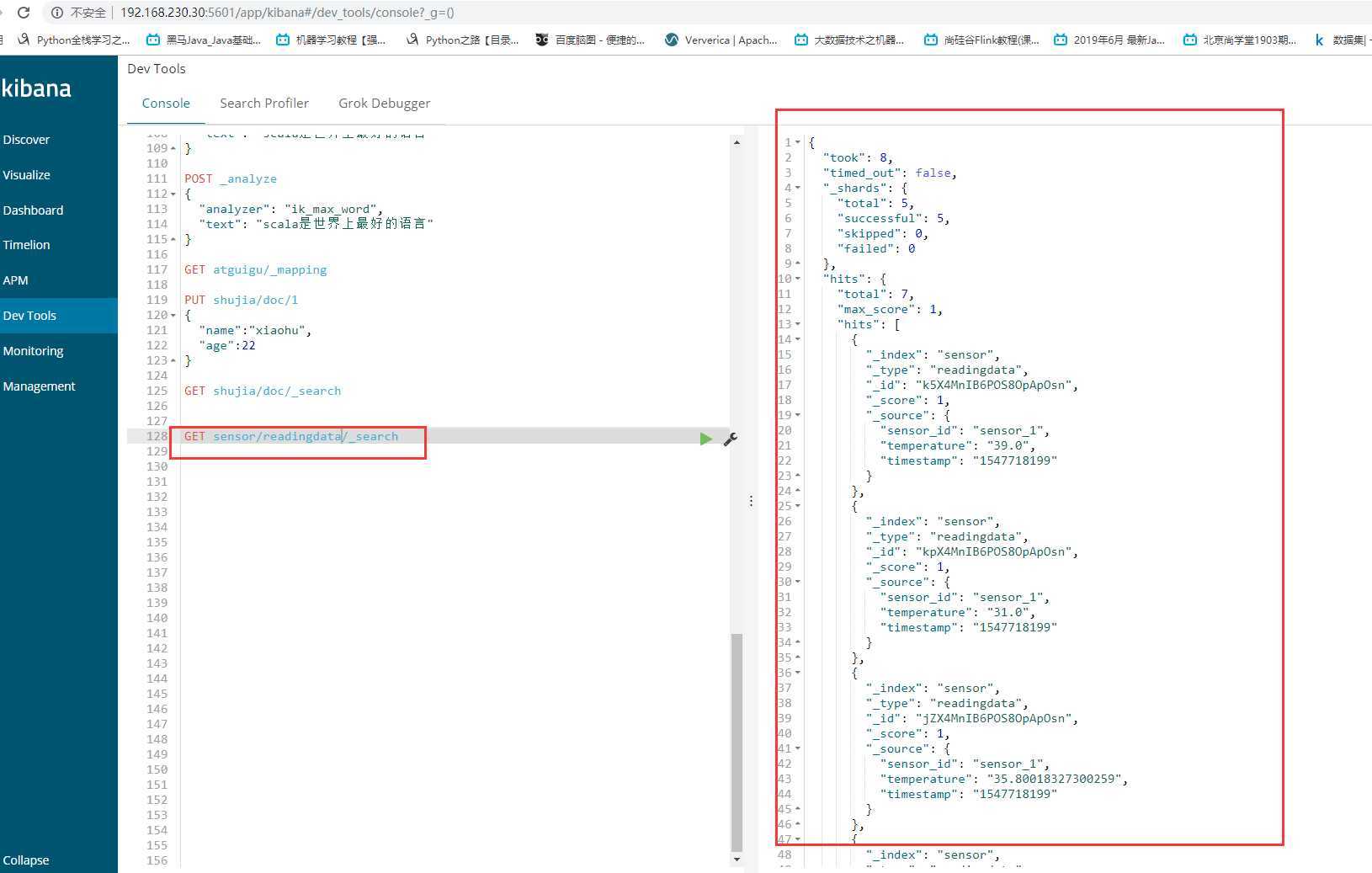This screenshot has height=873, width=1372.
Task: Click the Dev Tools page heading
Action: pyautogui.click(x=157, y=69)
